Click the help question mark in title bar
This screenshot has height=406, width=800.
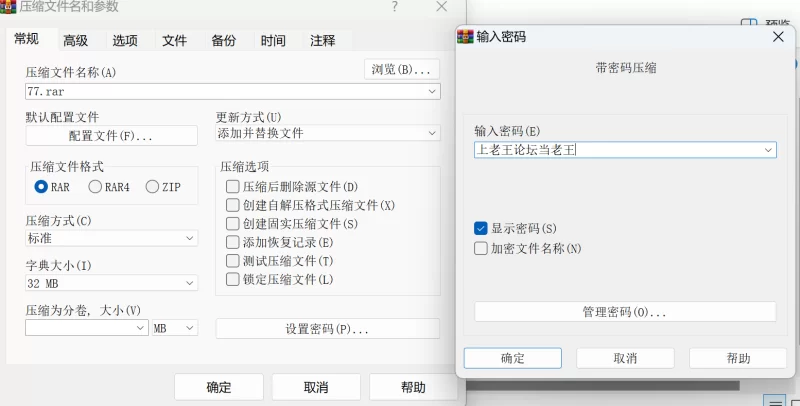[x=394, y=7]
